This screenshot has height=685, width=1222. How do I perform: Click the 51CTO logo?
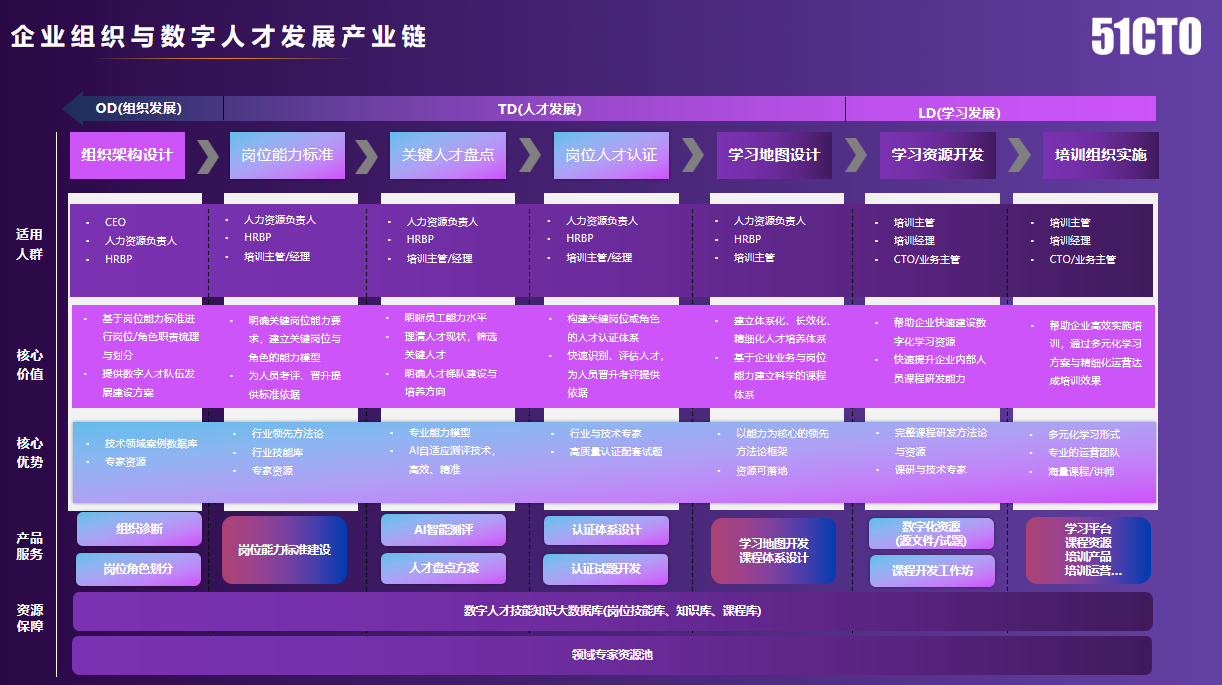coord(1146,38)
